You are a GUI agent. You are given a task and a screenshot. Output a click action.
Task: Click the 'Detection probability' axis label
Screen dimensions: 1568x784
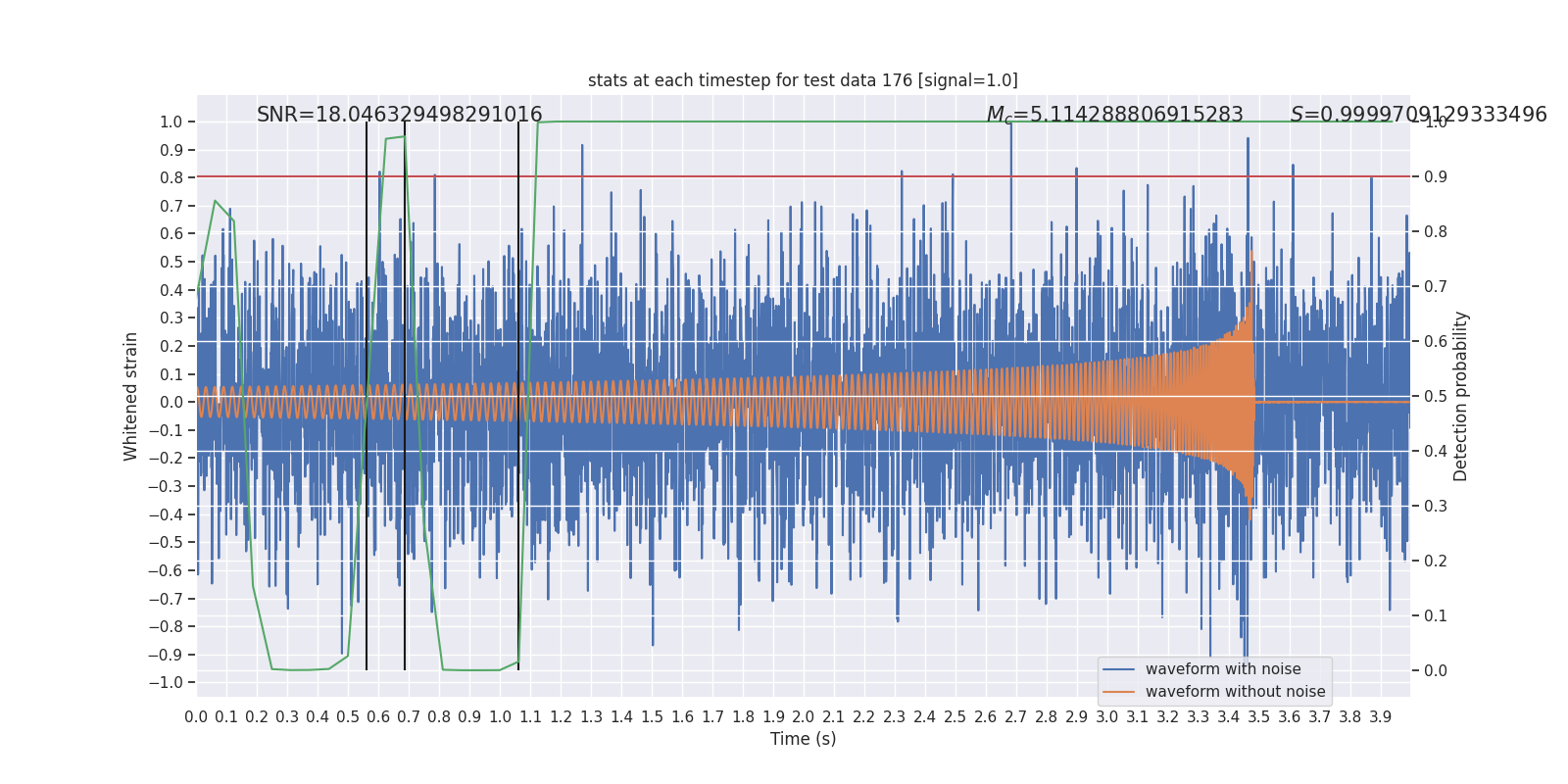click(x=1461, y=396)
